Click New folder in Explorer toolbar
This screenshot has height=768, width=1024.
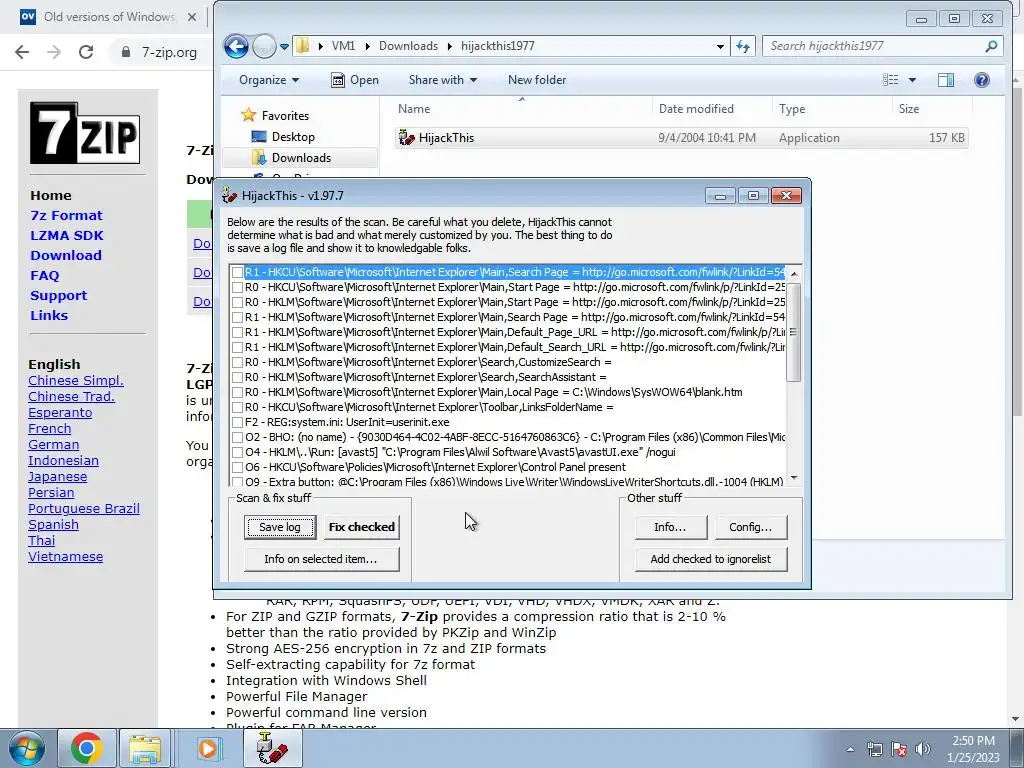tap(537, 80)
